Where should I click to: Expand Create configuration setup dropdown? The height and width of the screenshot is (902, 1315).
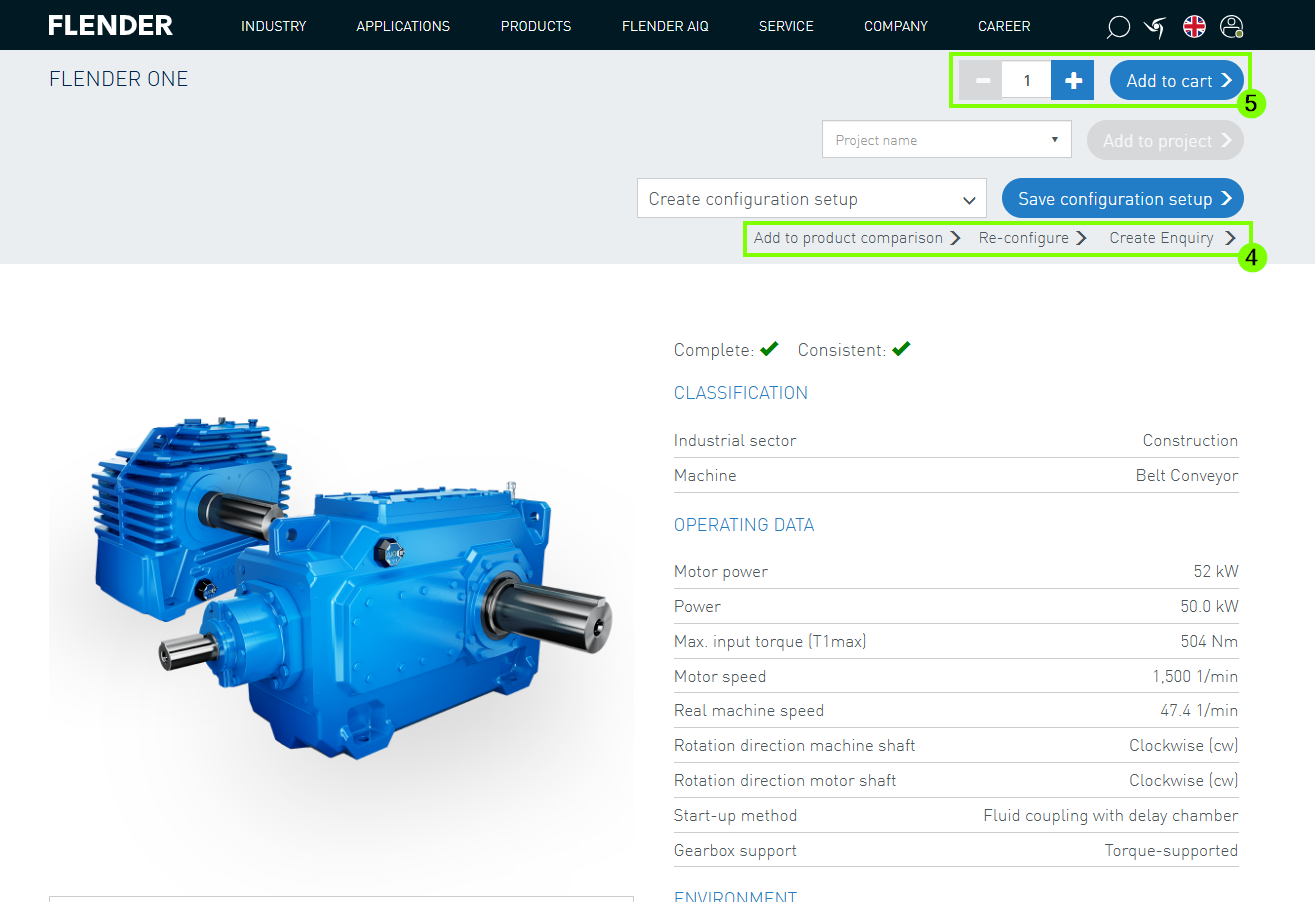point(811,199)
